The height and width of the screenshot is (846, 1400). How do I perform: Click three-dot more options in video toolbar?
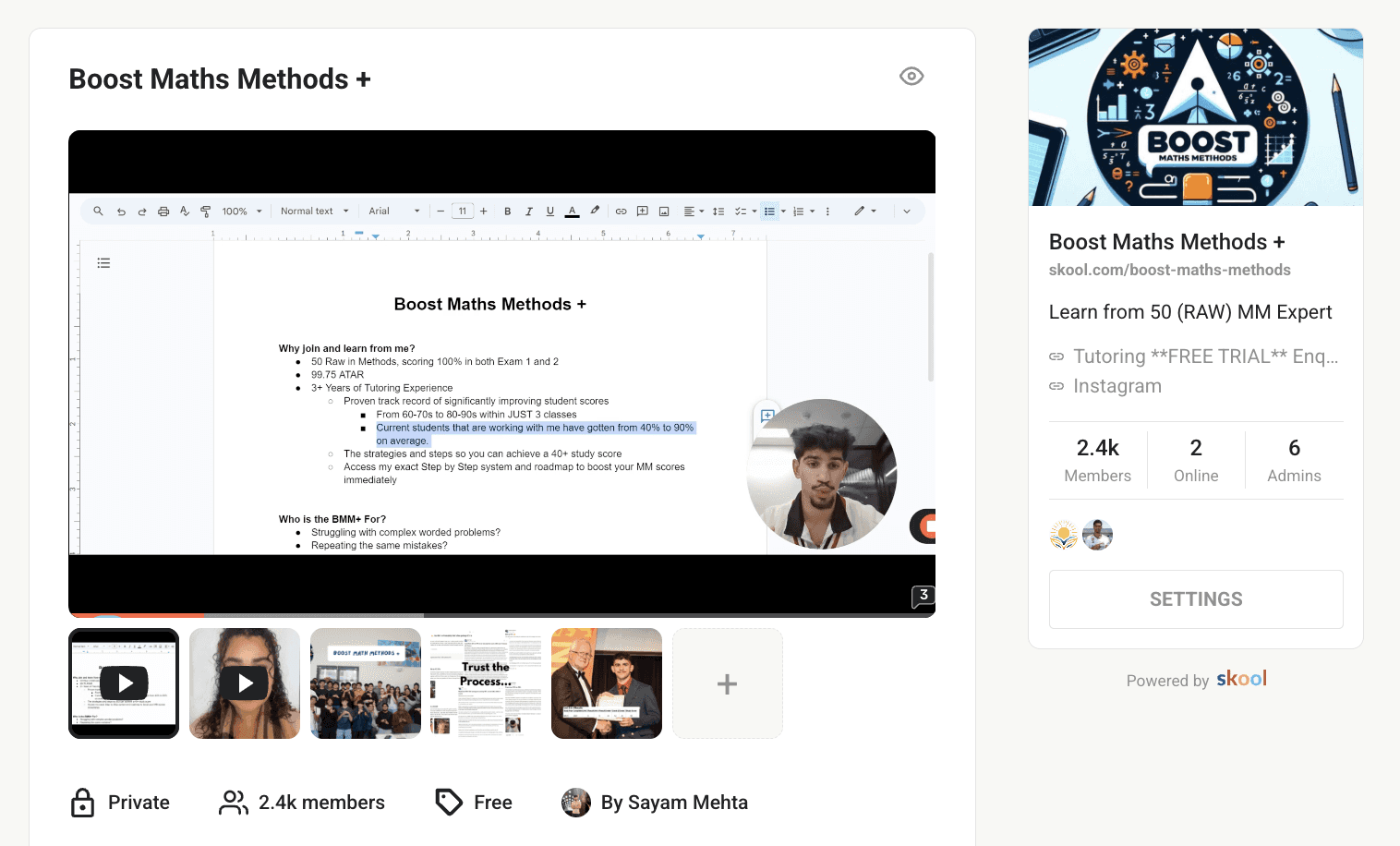click(827, 211)
